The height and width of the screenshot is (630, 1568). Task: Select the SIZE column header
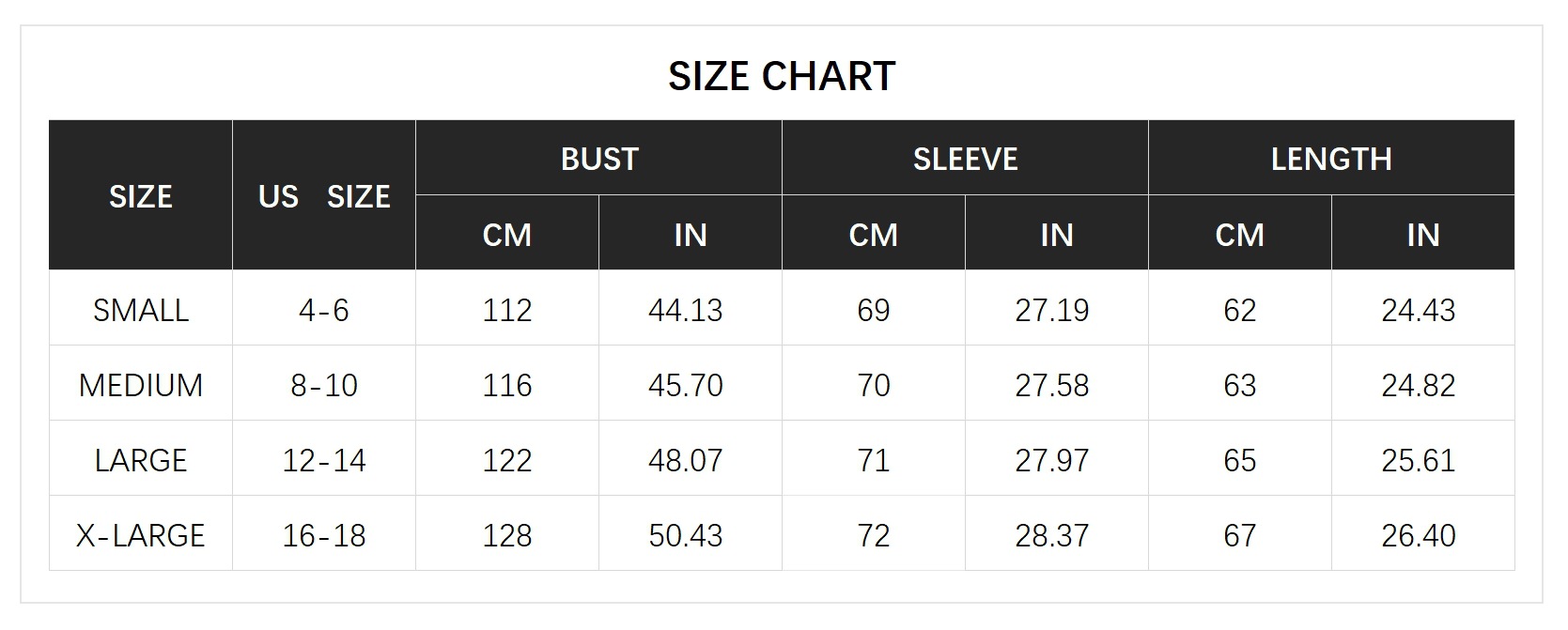point(140,196)
